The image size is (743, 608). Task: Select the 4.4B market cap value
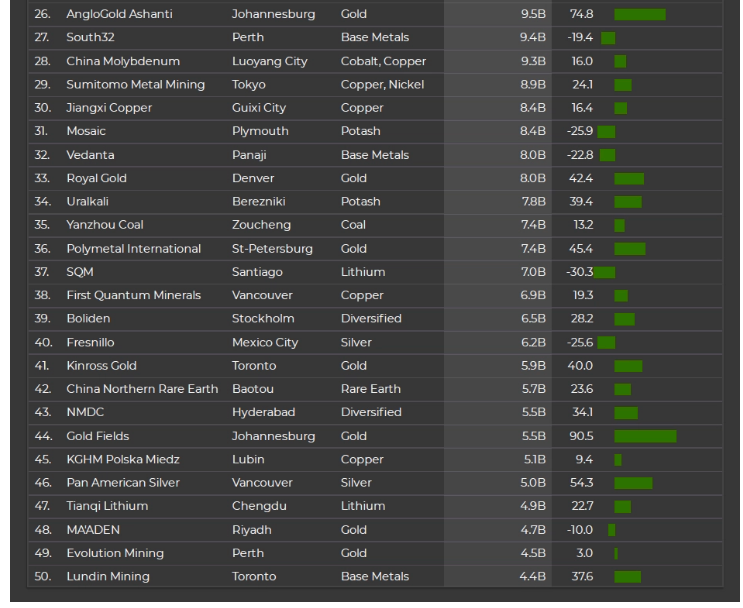(x=533, y=577)
